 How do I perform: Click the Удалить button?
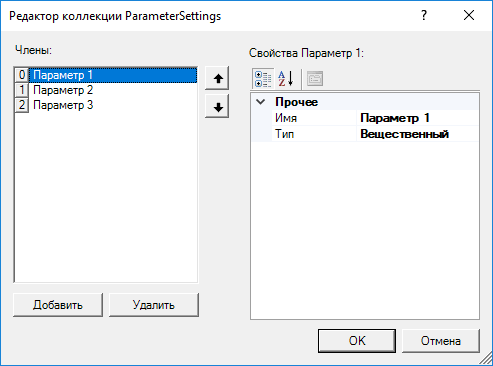click(154, 305)
